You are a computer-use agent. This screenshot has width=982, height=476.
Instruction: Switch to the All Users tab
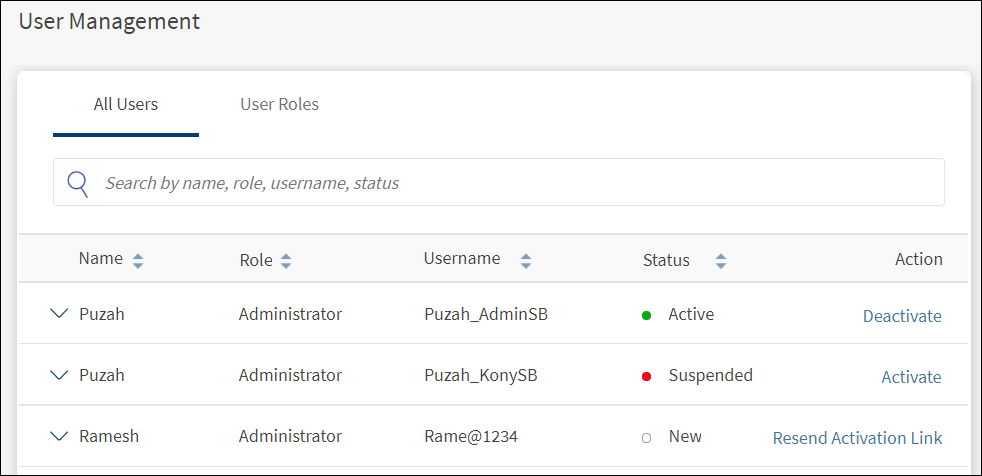pos(126,104)
